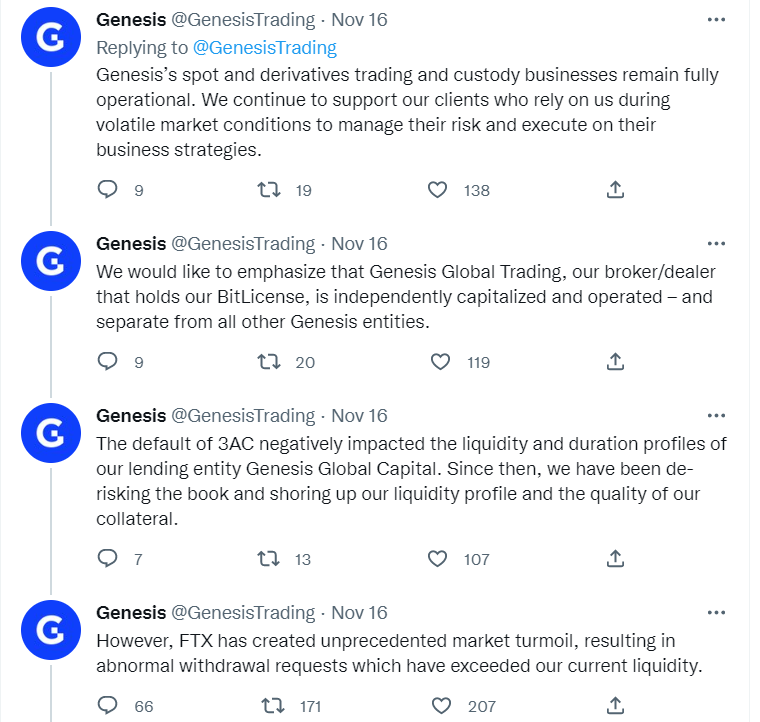Open more options on the 3AC tweet

pos(716,415)
